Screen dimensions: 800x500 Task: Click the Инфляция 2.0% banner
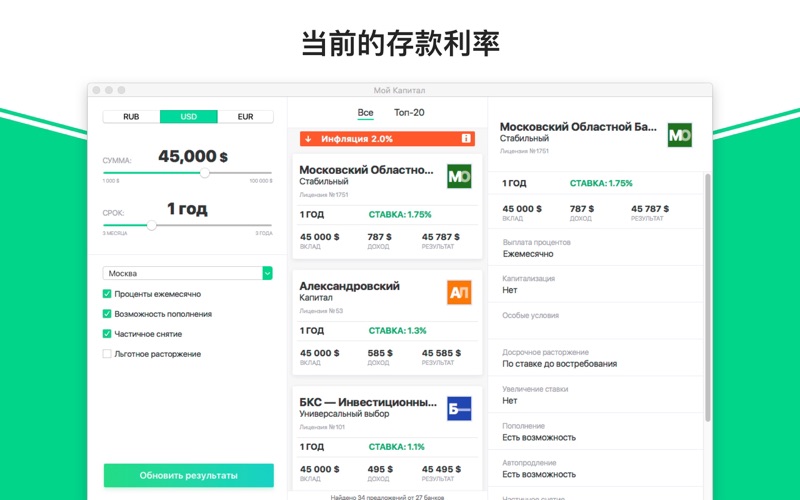coord(387,139)
